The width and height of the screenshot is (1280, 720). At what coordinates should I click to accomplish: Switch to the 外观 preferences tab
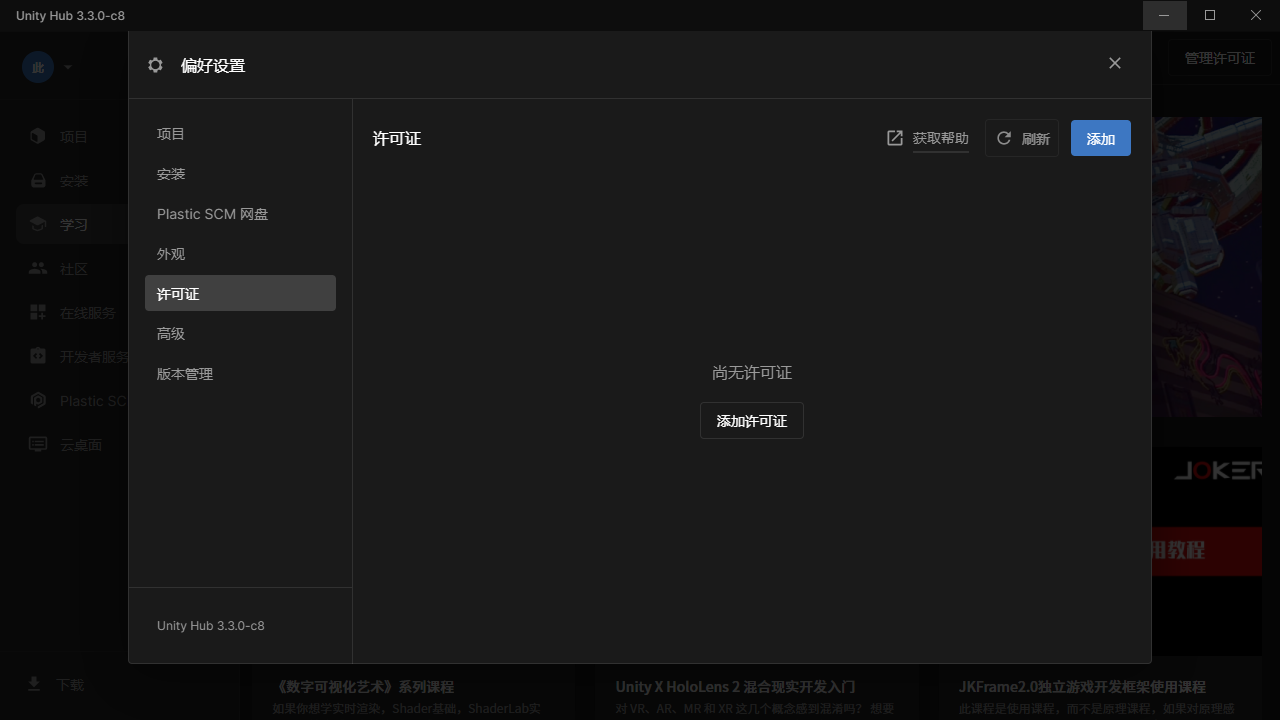240,254
